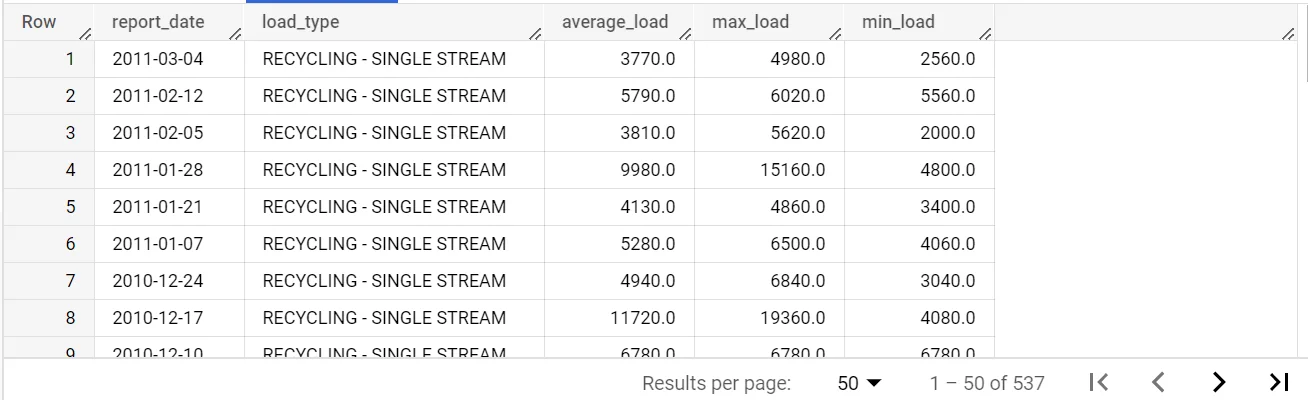This screenshot has width=1308, height=400.
Task: Go to previous results page
Action: 1159,382
